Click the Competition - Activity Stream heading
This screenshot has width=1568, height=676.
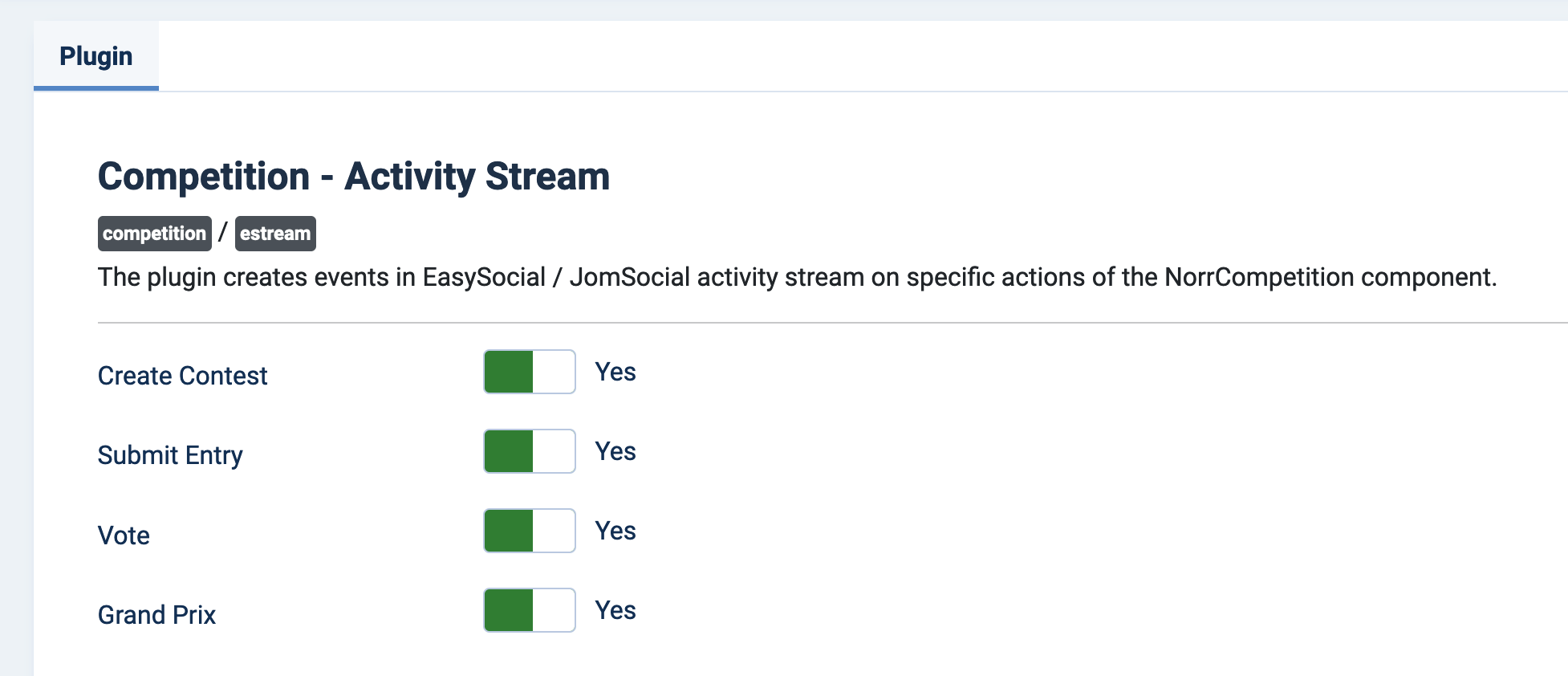tap(353, 176)
